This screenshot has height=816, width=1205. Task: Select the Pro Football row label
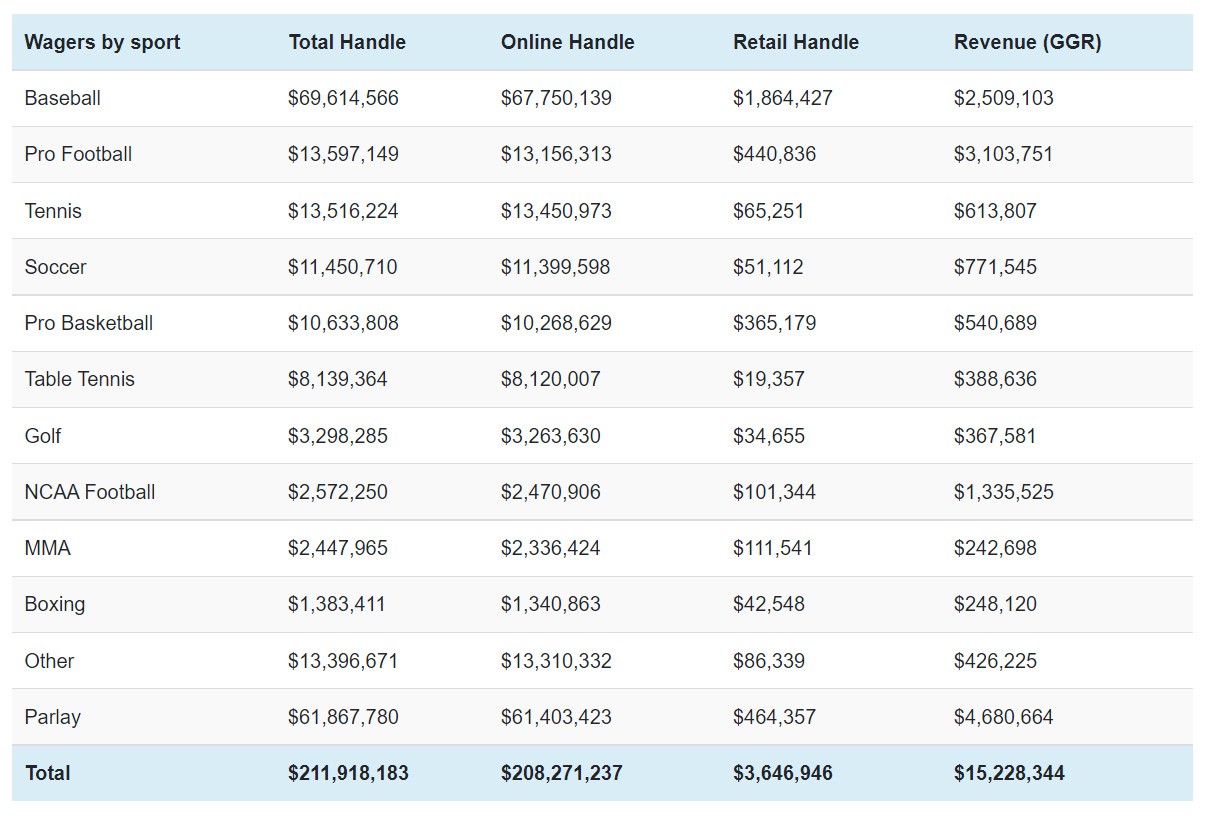click(x=78, y=154)
